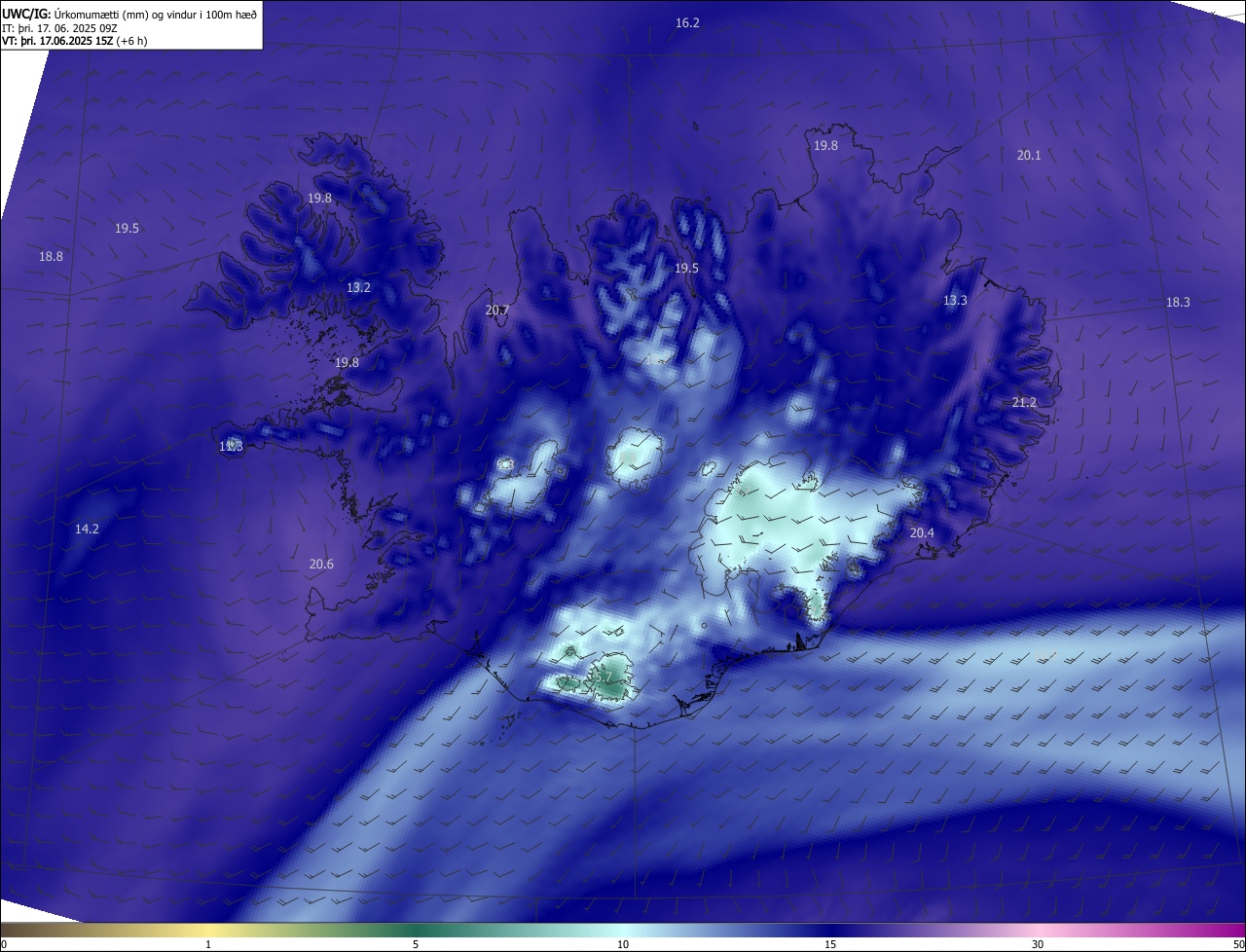
Task: Click the color scale tick labeled 5
Action: pos(416,944)
